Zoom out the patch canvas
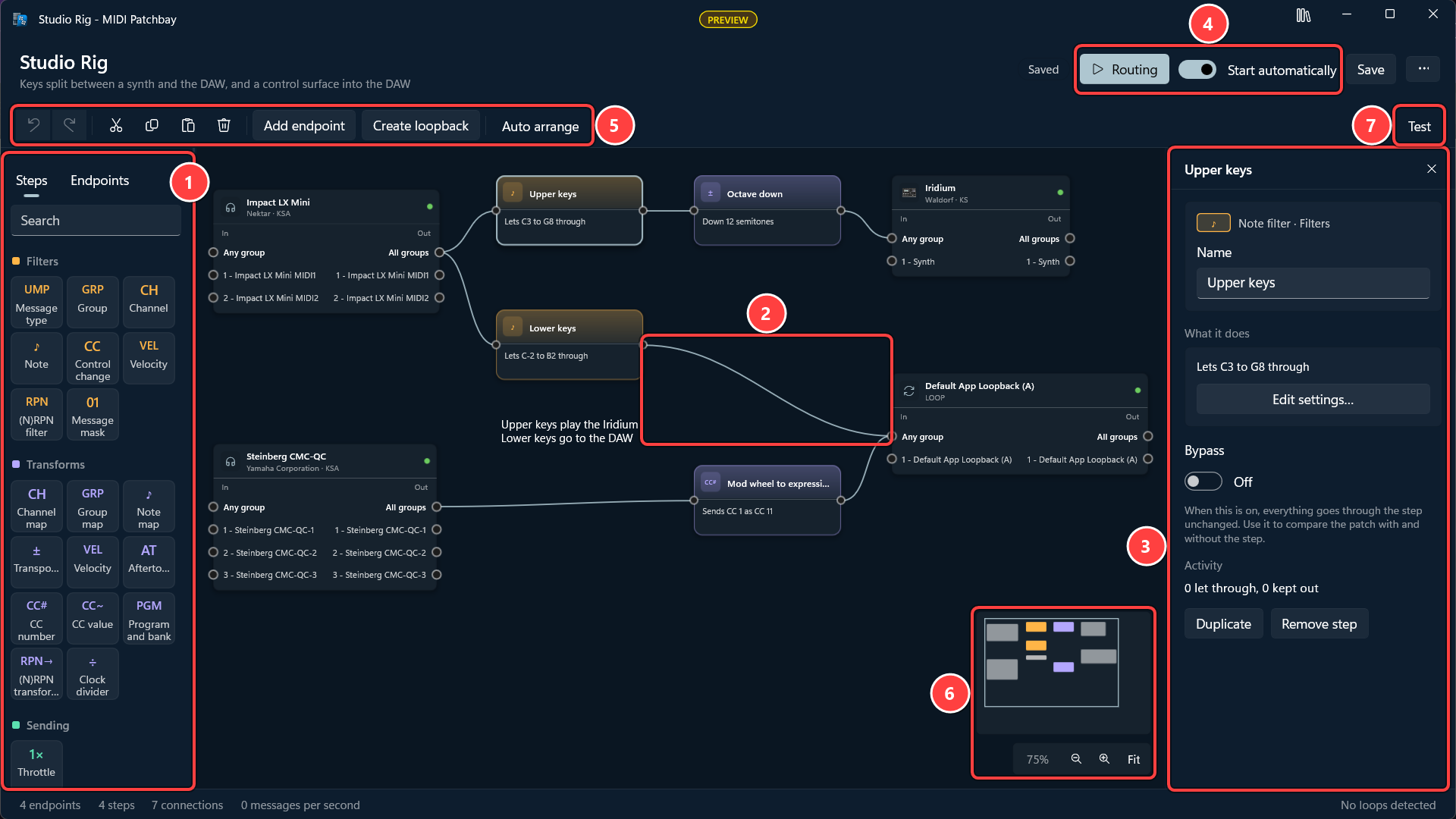This screenshot has height=819, width=1456. click(1076, 759)
